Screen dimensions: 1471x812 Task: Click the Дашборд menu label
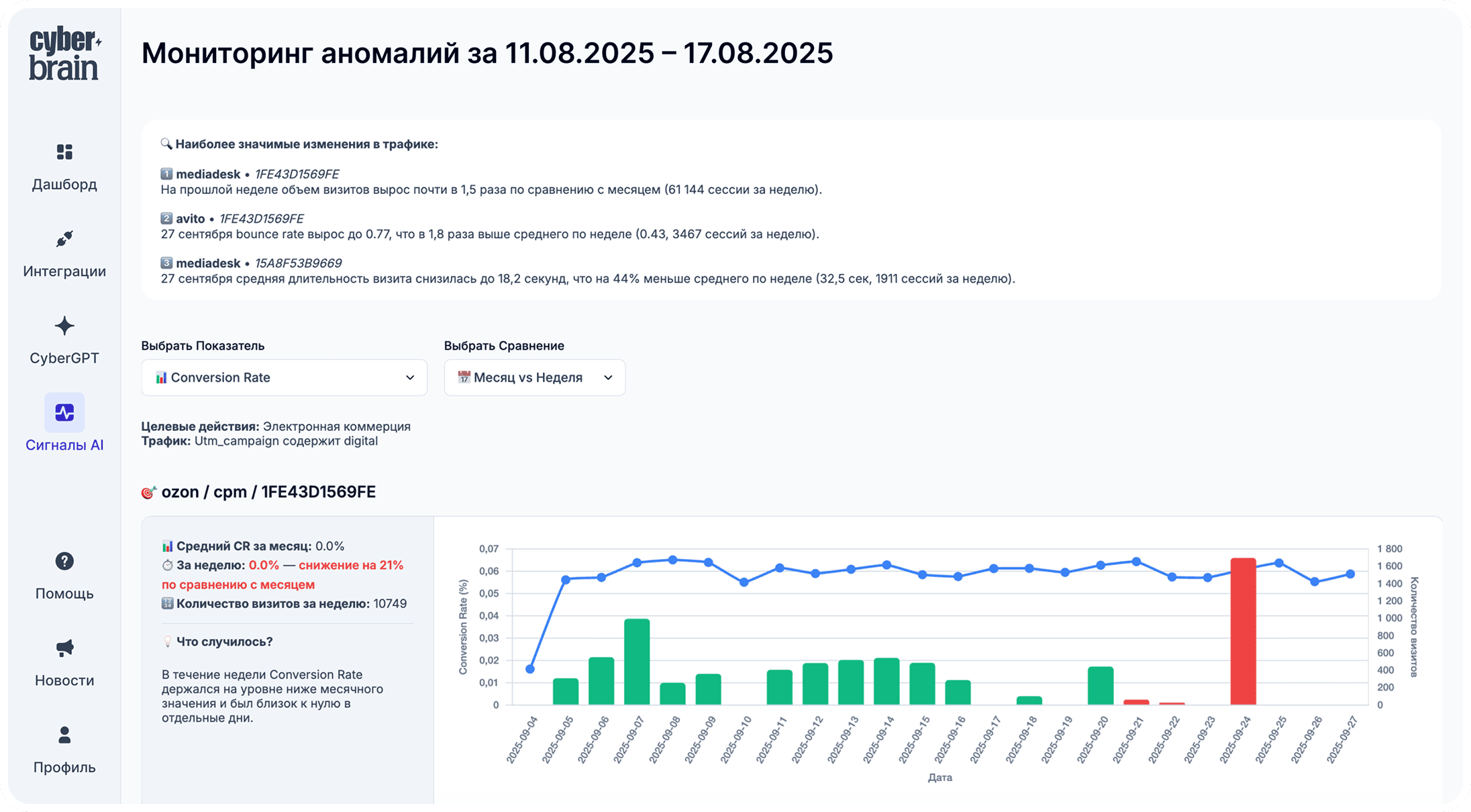(64, 185)
